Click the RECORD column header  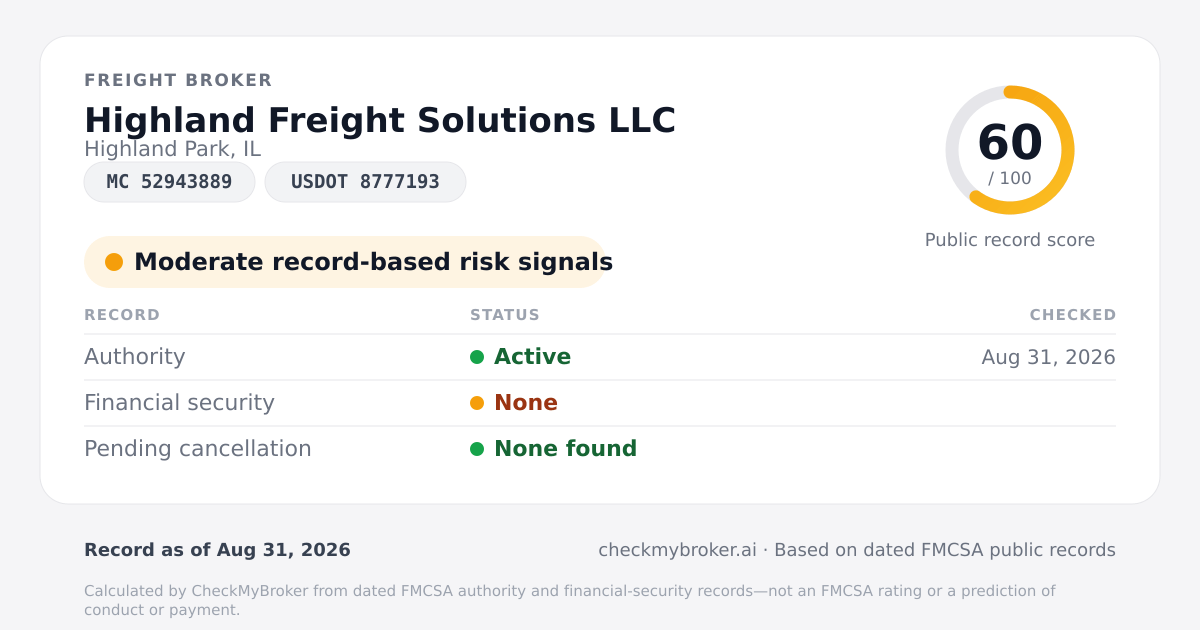122,315
